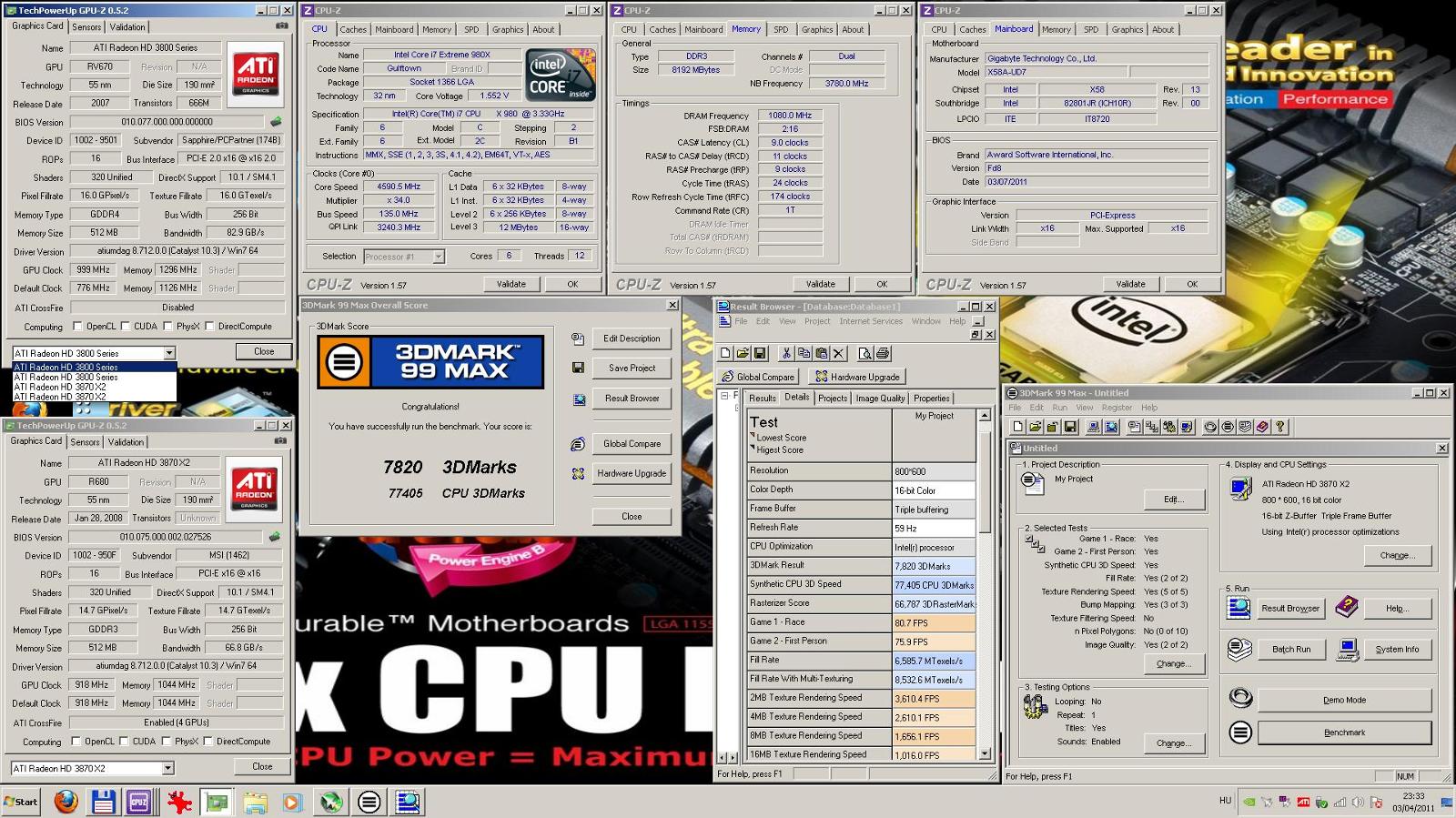Click GPU-Z graphics card icon in taskbar
The width and height of the screenshot is (1456, 818).
[x=217, y=802]
